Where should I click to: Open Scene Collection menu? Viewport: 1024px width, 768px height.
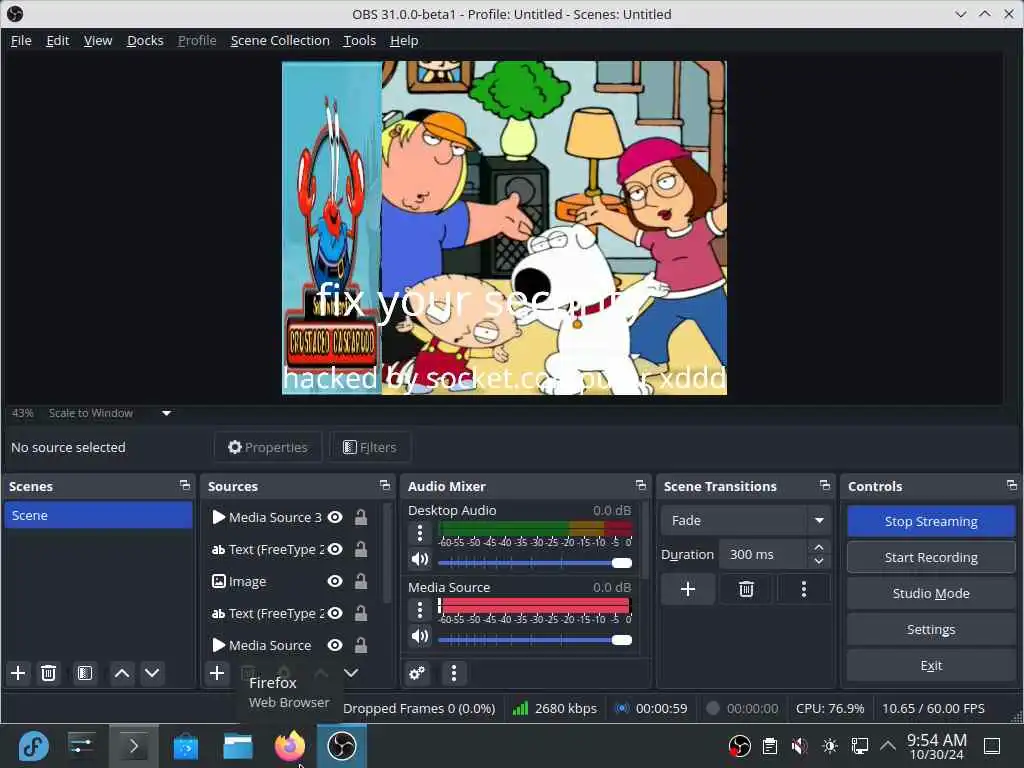tap(280, 40)
